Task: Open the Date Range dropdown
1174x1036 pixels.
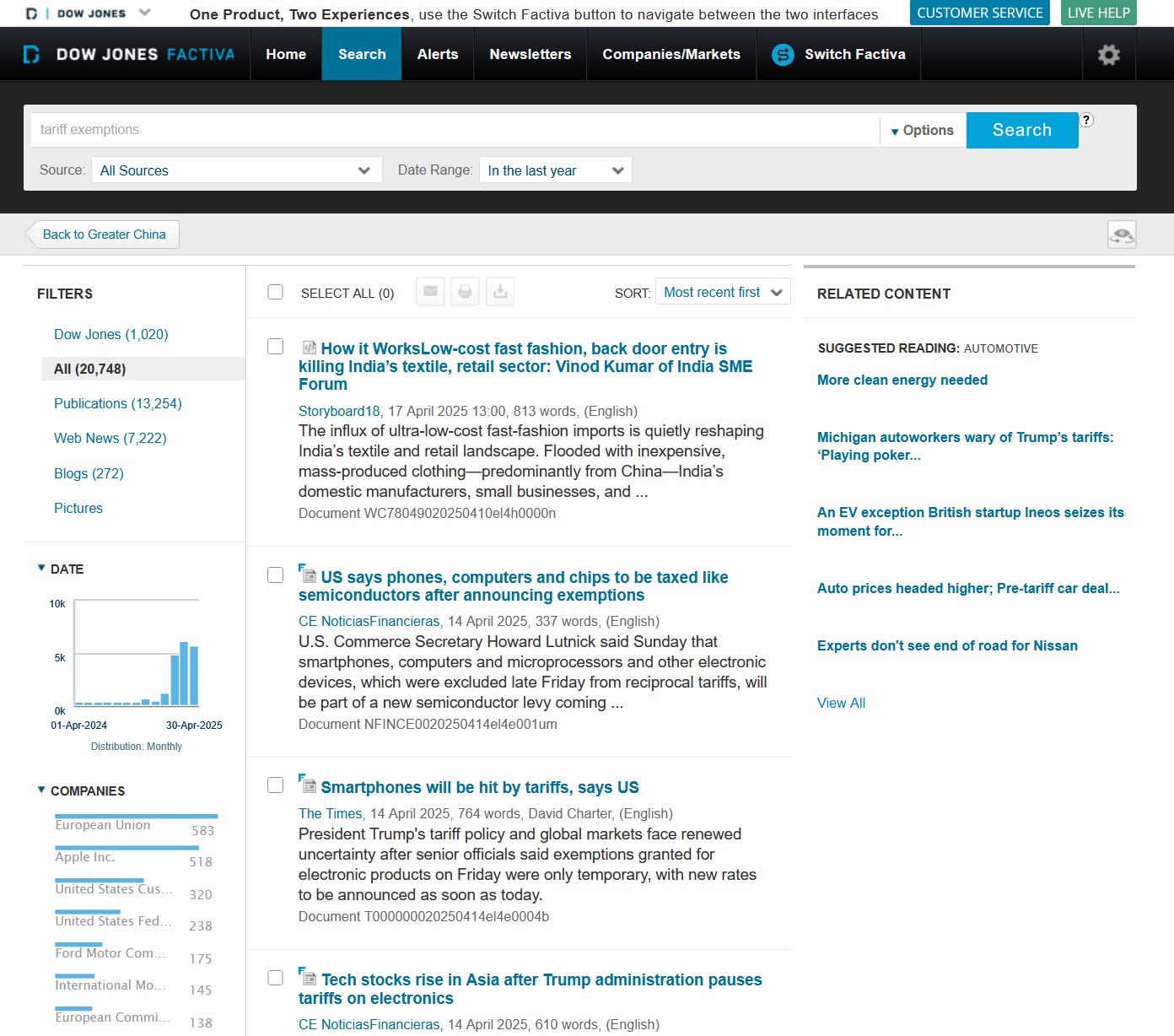Action: [555, 170]
